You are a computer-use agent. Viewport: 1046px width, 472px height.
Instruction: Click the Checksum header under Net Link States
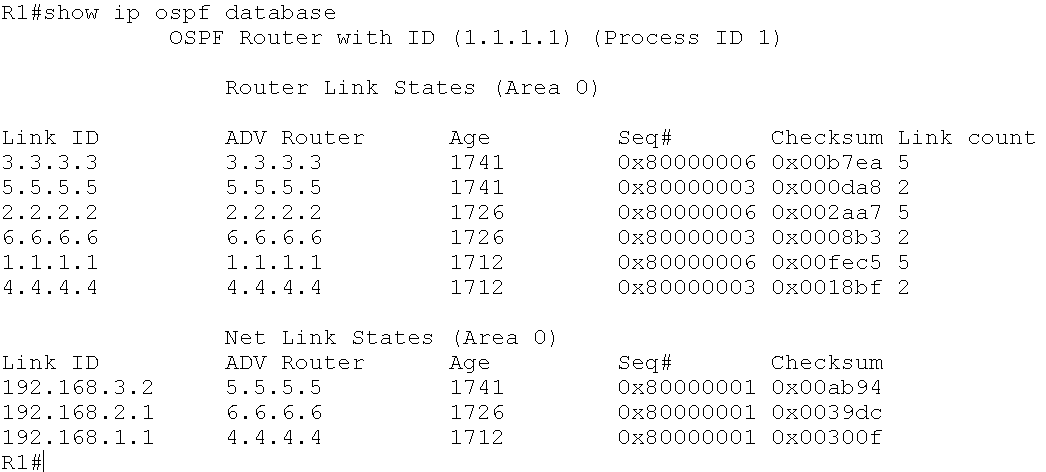[826, 362]
